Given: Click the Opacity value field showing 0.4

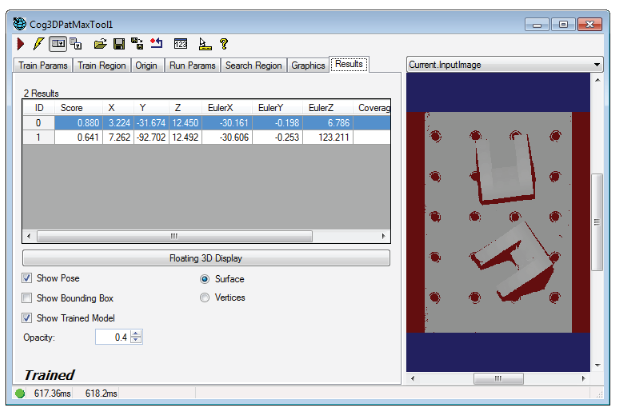Looking at the screenshot, I should click(113, 337).
